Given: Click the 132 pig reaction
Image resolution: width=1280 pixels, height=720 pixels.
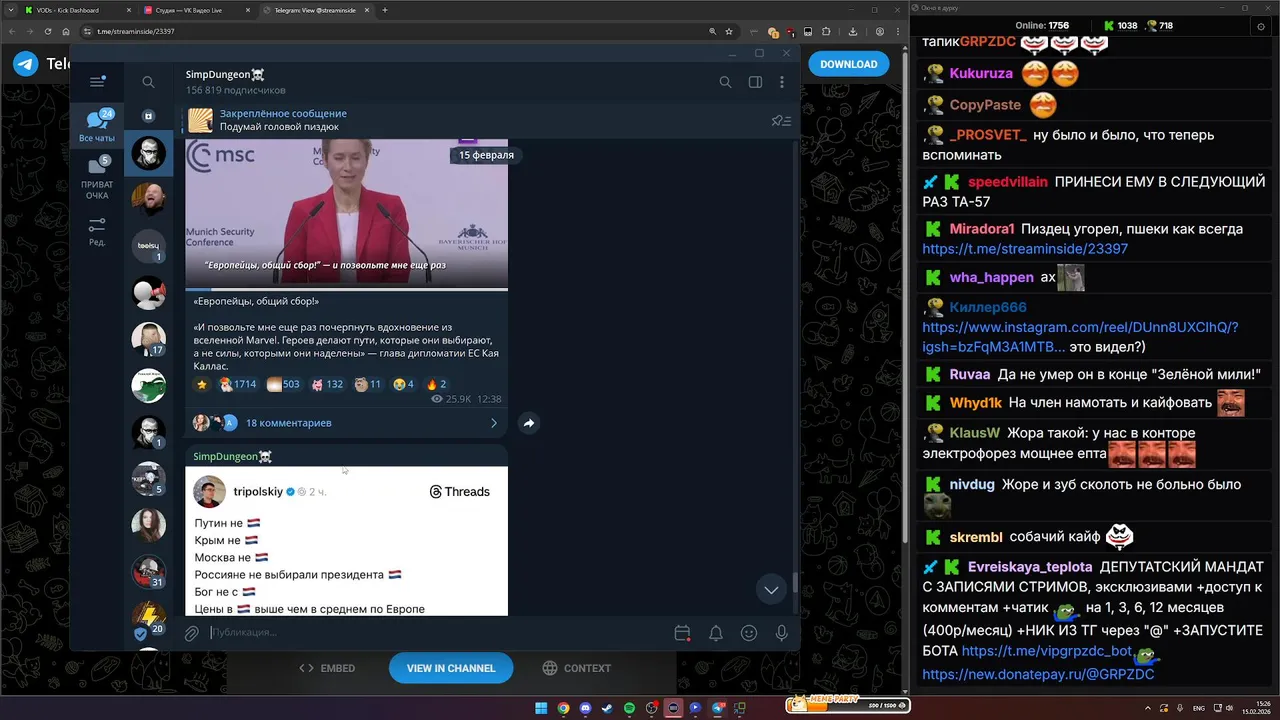Looking at the screenshot, I should [x=327, y=384].
